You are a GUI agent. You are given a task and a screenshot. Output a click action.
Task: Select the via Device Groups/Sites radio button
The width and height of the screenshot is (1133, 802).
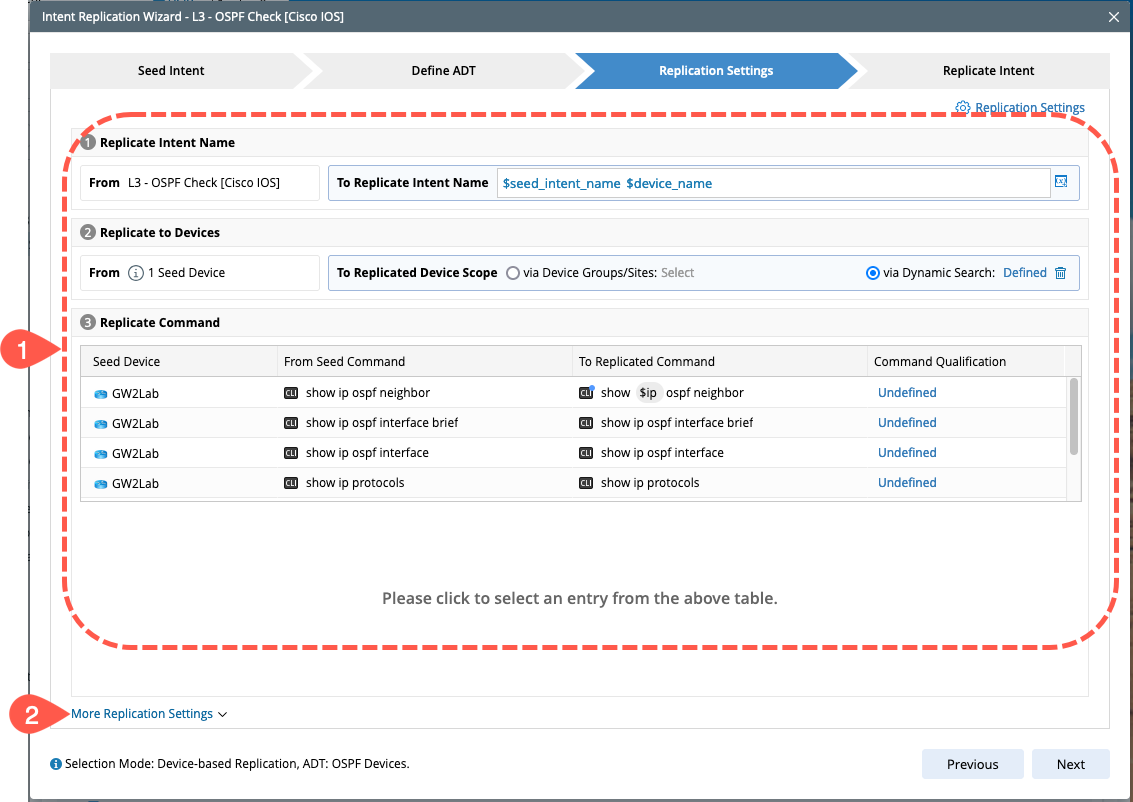513,273
